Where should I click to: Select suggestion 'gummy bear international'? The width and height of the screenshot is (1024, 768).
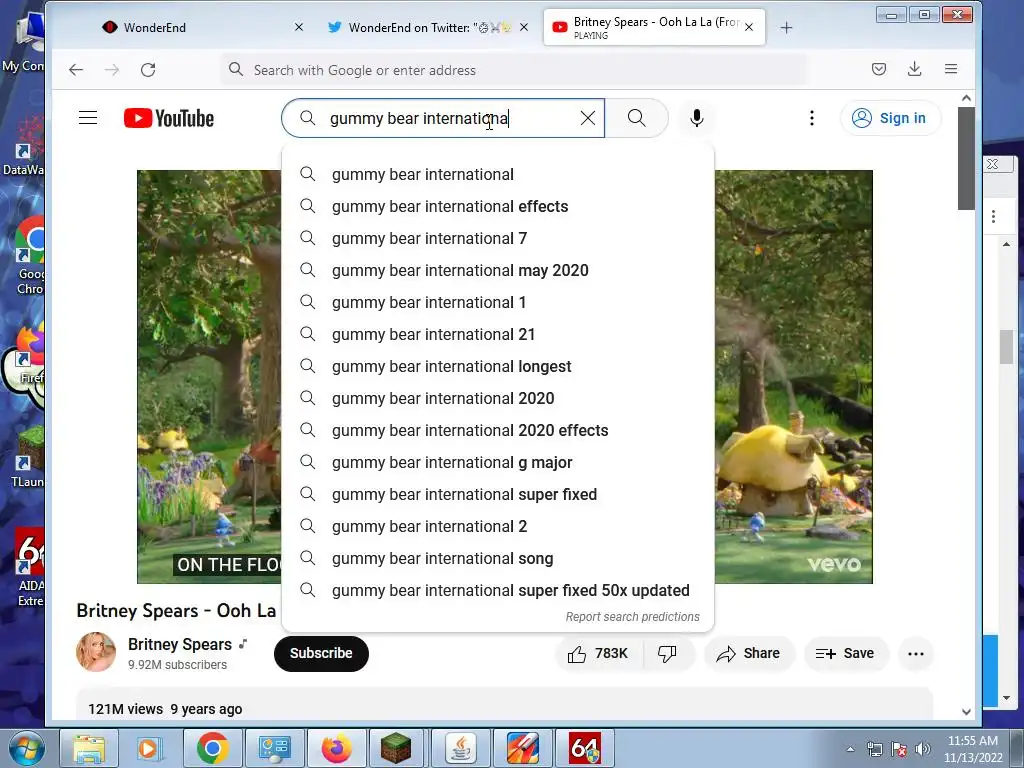(498, 174)
